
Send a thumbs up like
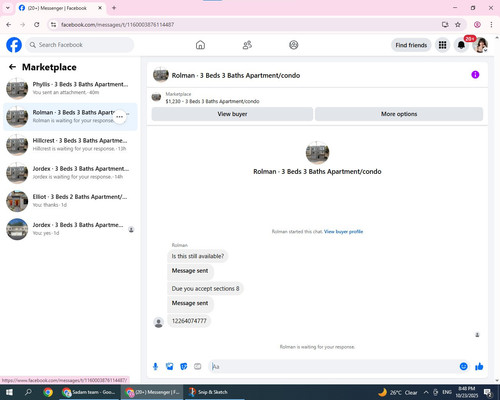click(x=479, y=367)
